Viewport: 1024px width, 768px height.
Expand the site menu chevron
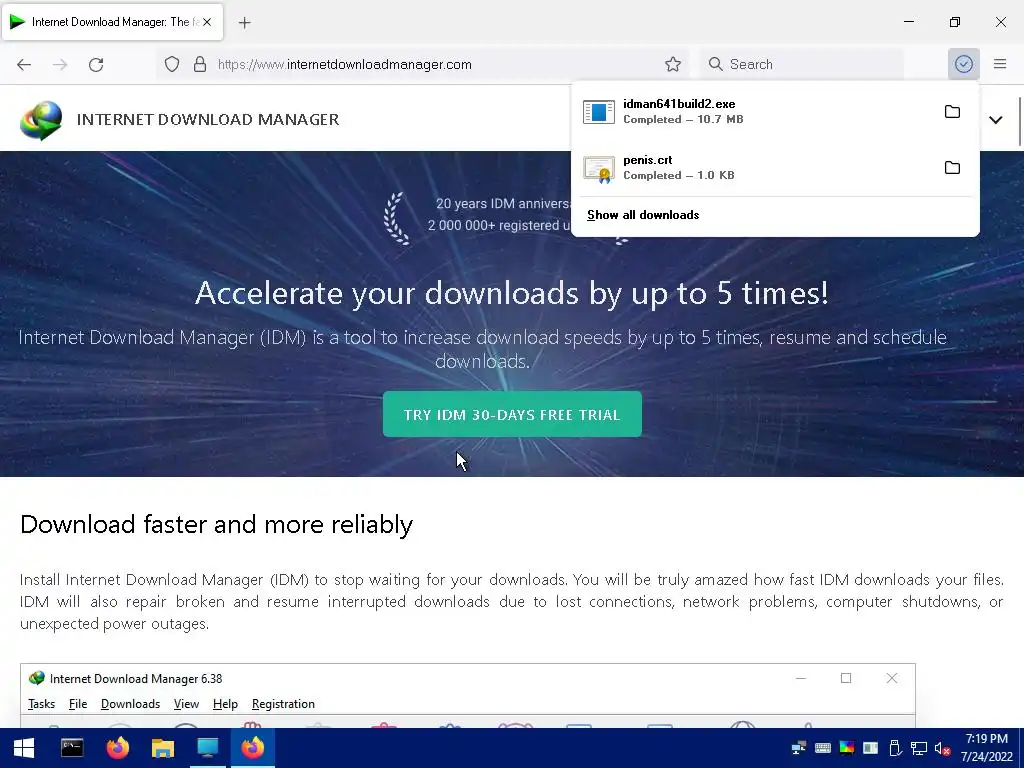point(995,120)
